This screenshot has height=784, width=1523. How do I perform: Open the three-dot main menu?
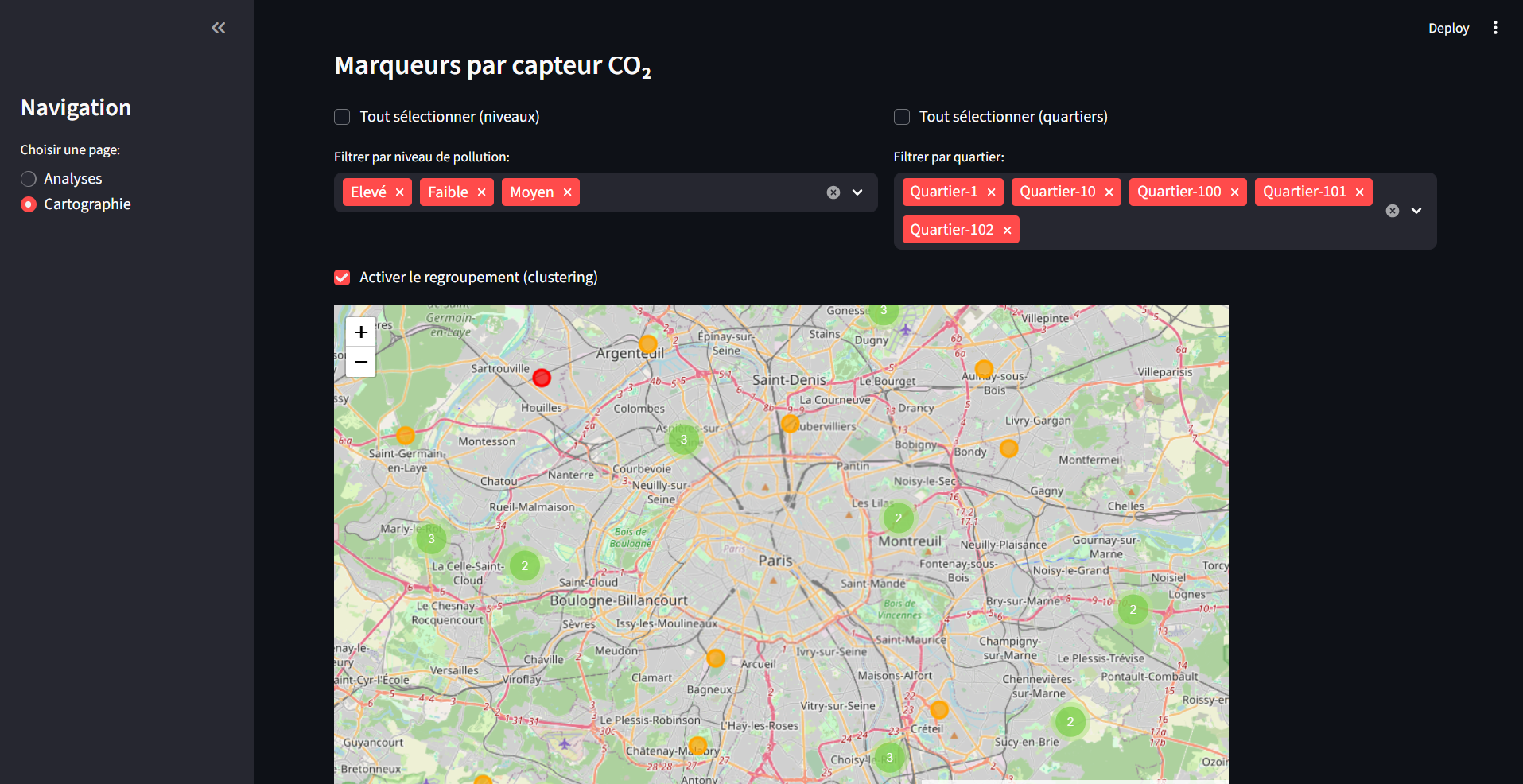1495,28
